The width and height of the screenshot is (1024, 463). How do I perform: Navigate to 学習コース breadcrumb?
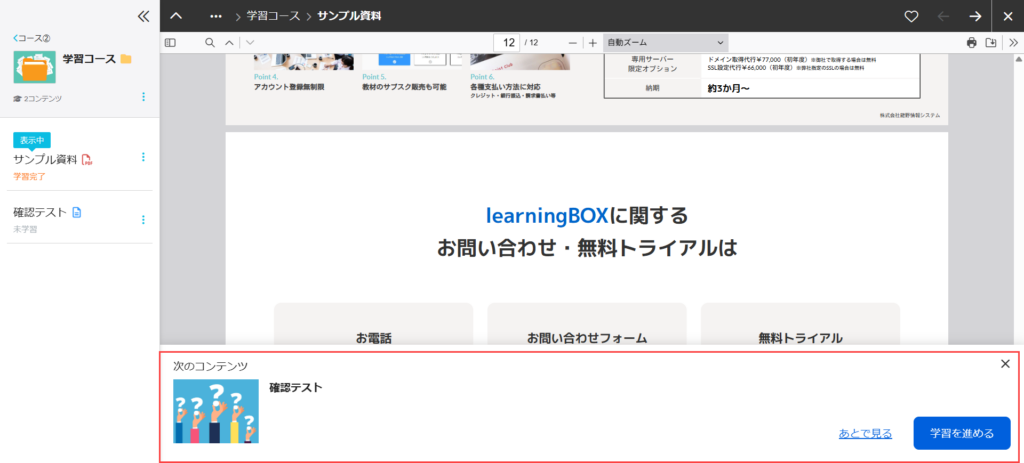tap(273, 16)
